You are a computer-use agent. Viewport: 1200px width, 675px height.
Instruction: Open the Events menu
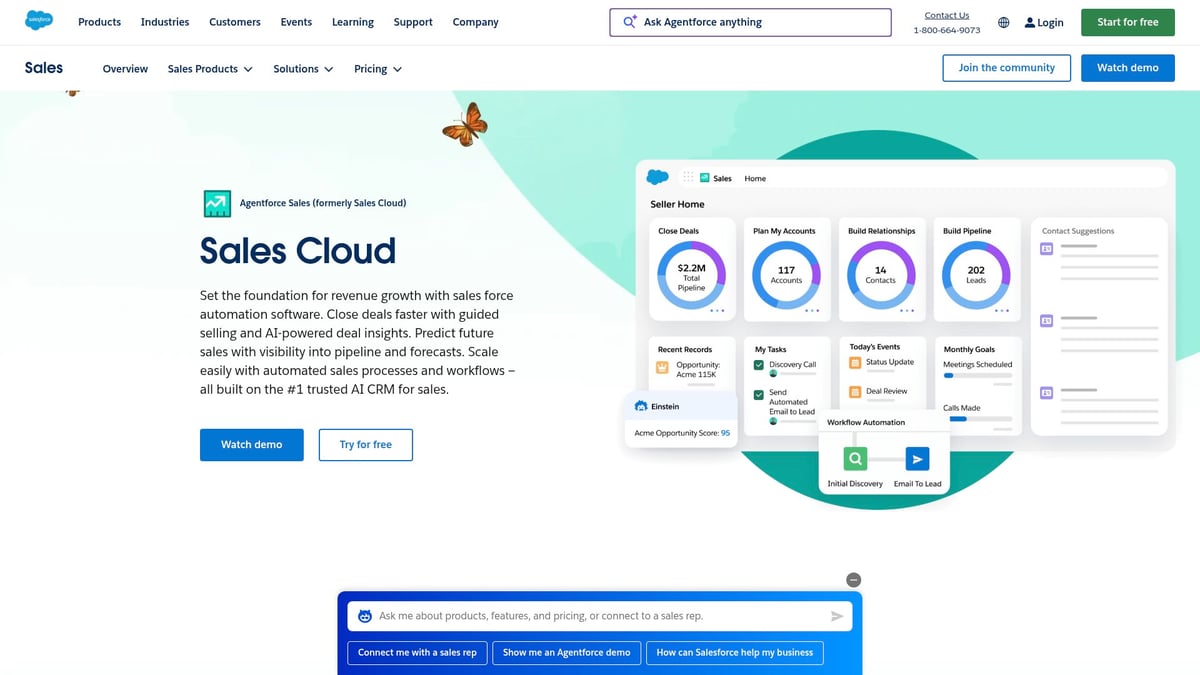click(296, 22)
